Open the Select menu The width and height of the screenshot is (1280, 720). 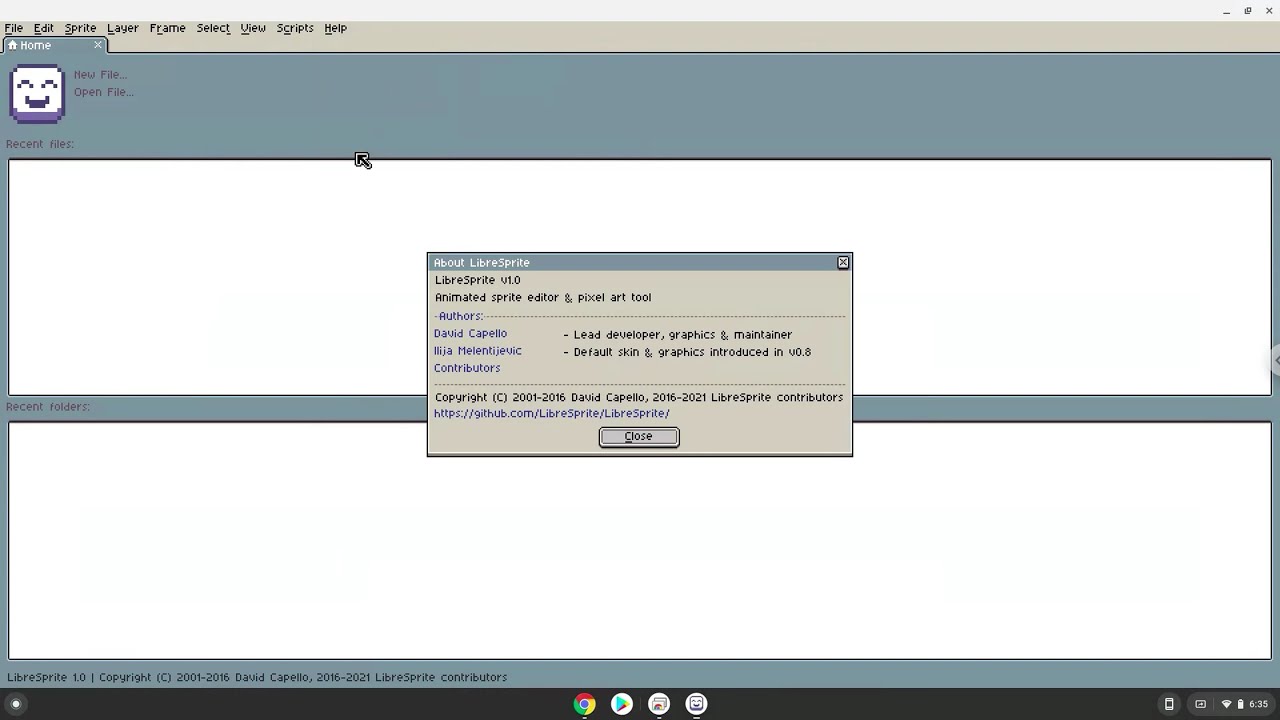coord(213,28)
